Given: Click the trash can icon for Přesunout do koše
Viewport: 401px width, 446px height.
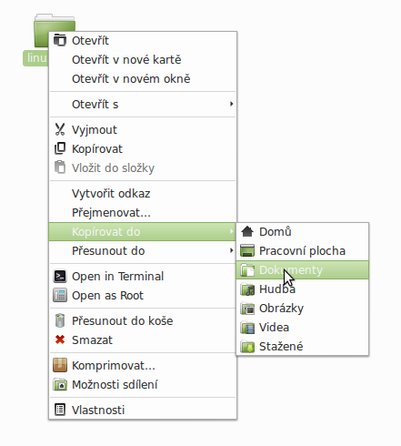Looking at the screenshot, I should pos(60,321).
